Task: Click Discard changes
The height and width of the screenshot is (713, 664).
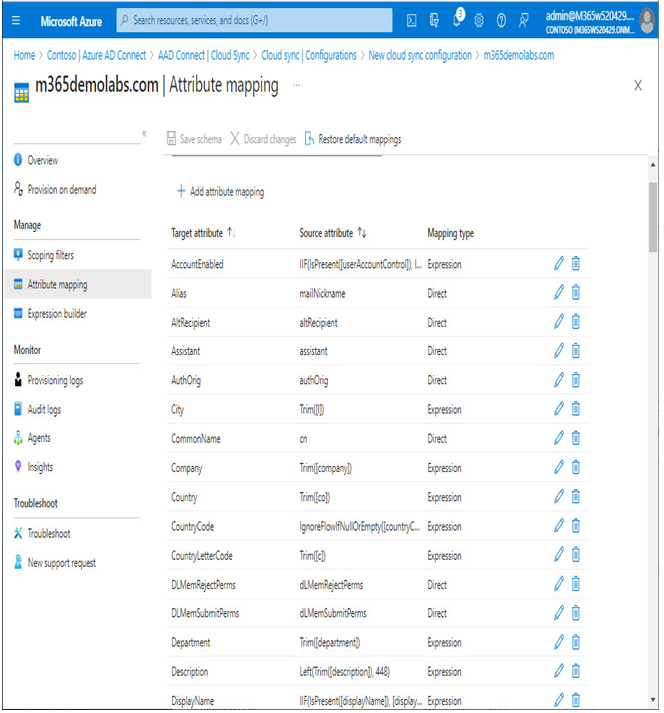Action: [x=263, y=139]
